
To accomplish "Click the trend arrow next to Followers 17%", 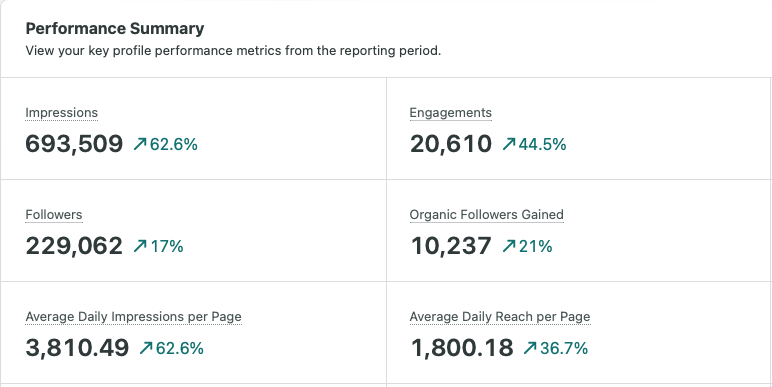I will click(140, 246).
